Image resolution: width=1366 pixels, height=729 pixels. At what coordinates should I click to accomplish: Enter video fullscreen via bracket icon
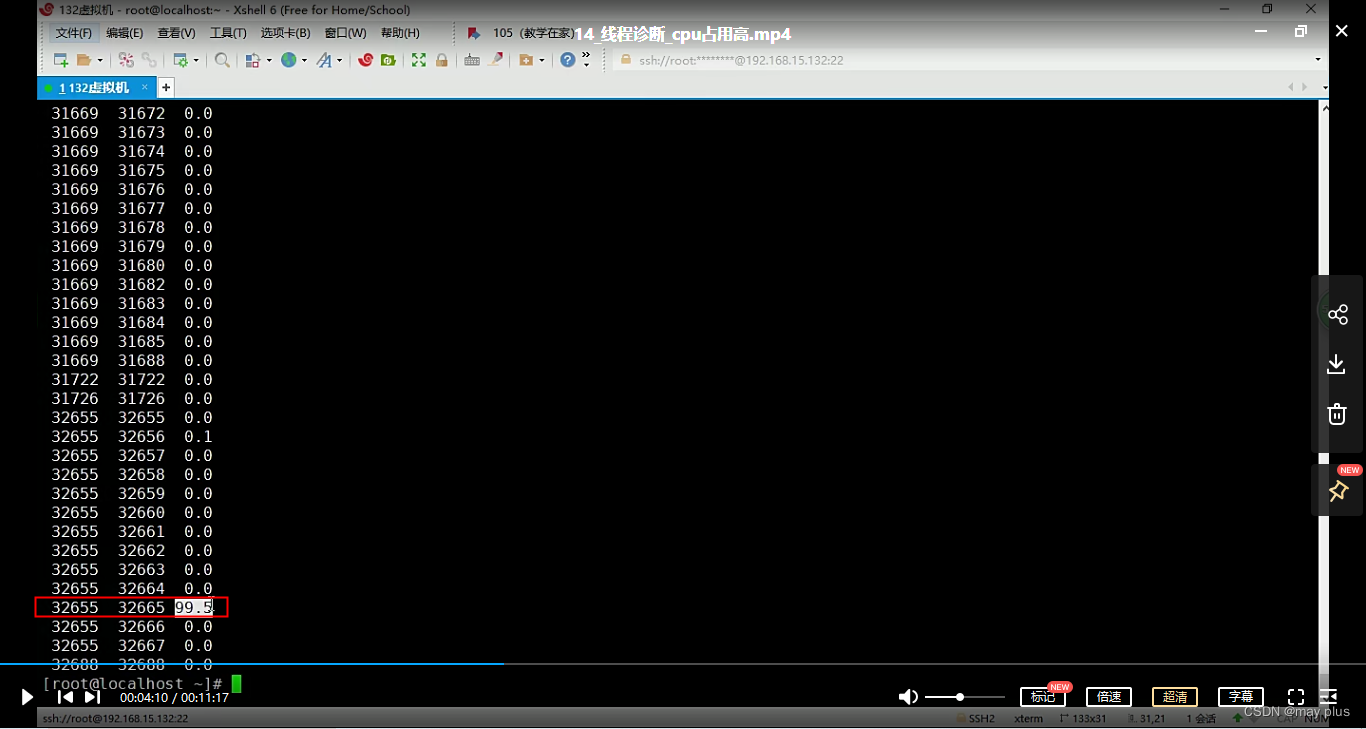[x=1296, y=697]
